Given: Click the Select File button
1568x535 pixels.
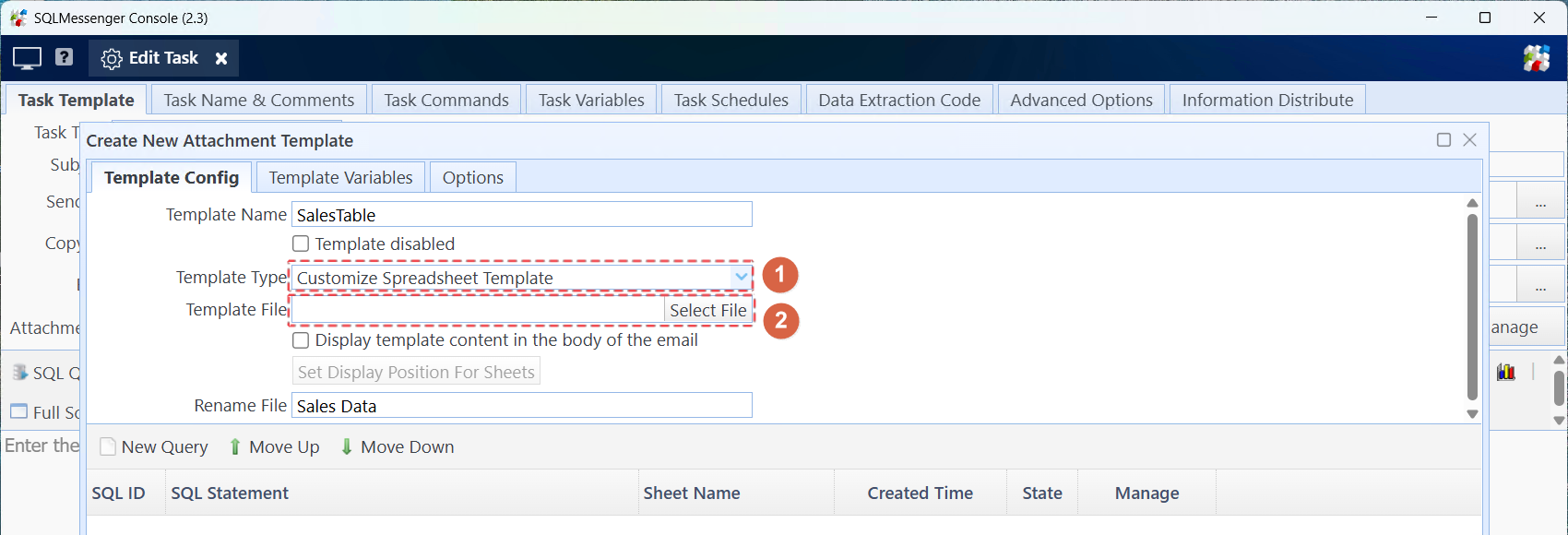Looking at the screenshot, I should tap(707, 310).
